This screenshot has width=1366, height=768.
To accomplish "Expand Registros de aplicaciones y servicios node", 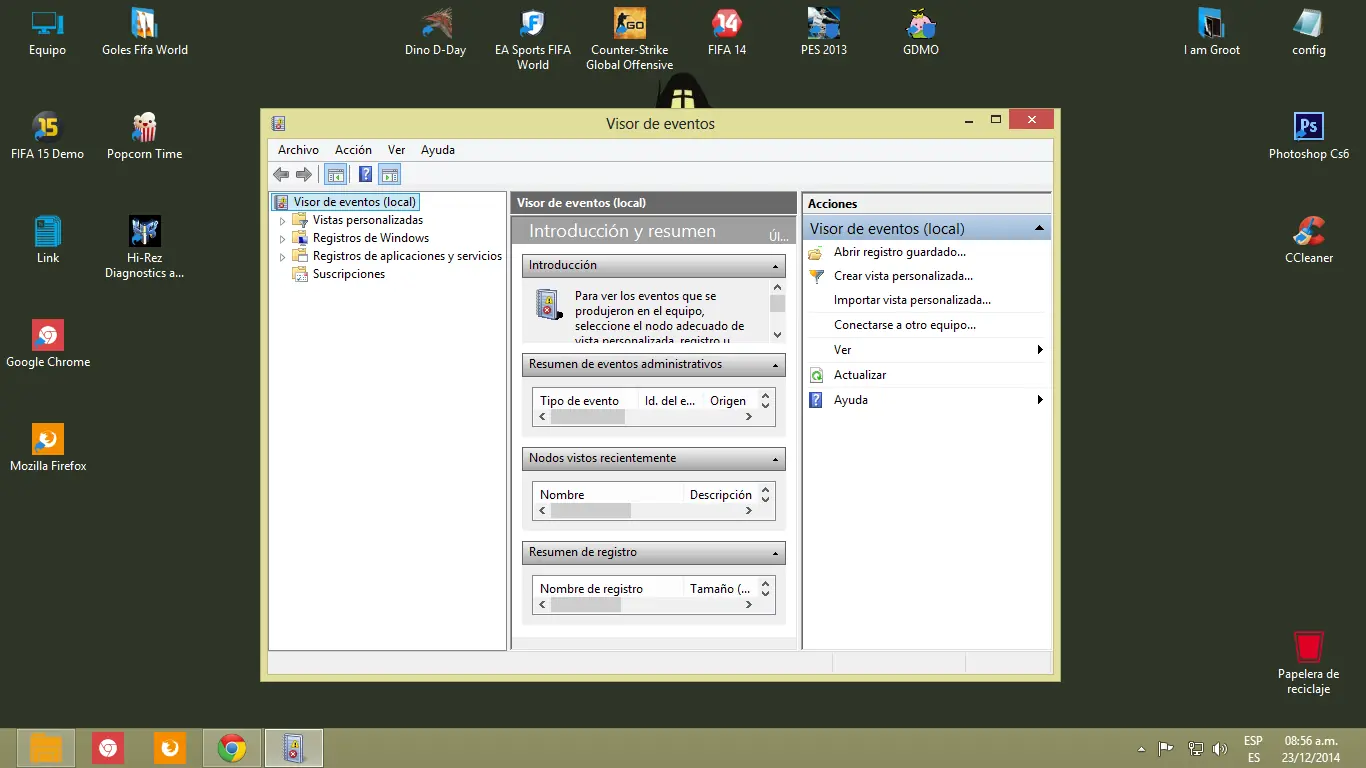I will pyautogui.click(x=282, y=256).
